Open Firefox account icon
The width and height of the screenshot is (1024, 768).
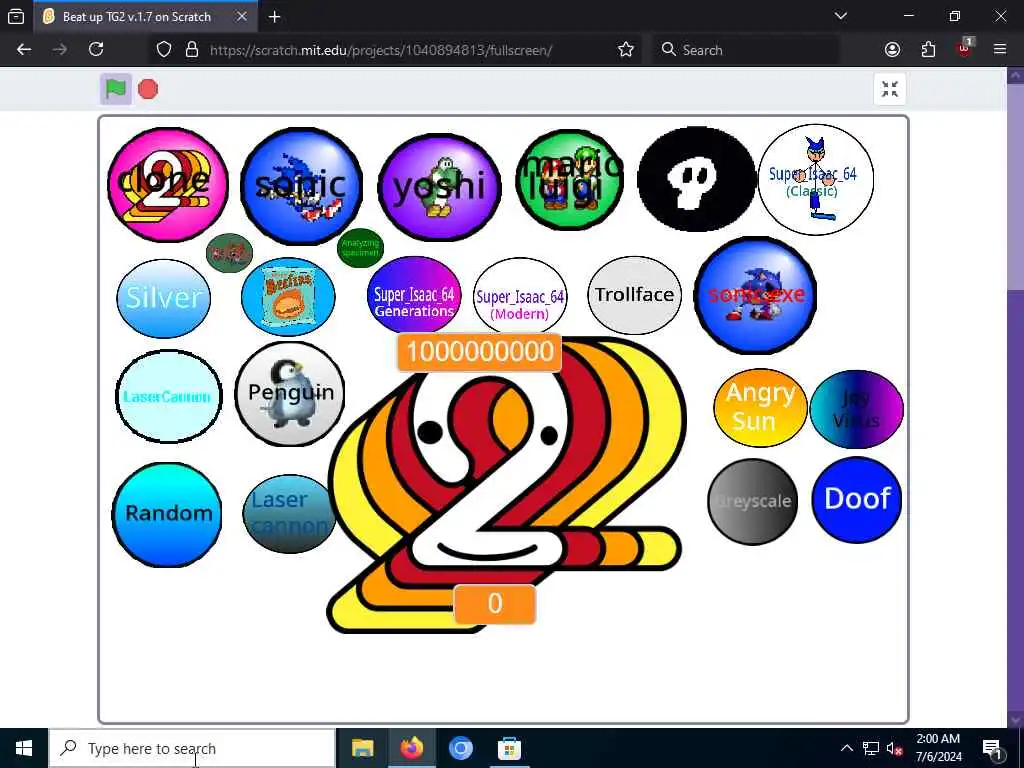[x=892, y=50]
